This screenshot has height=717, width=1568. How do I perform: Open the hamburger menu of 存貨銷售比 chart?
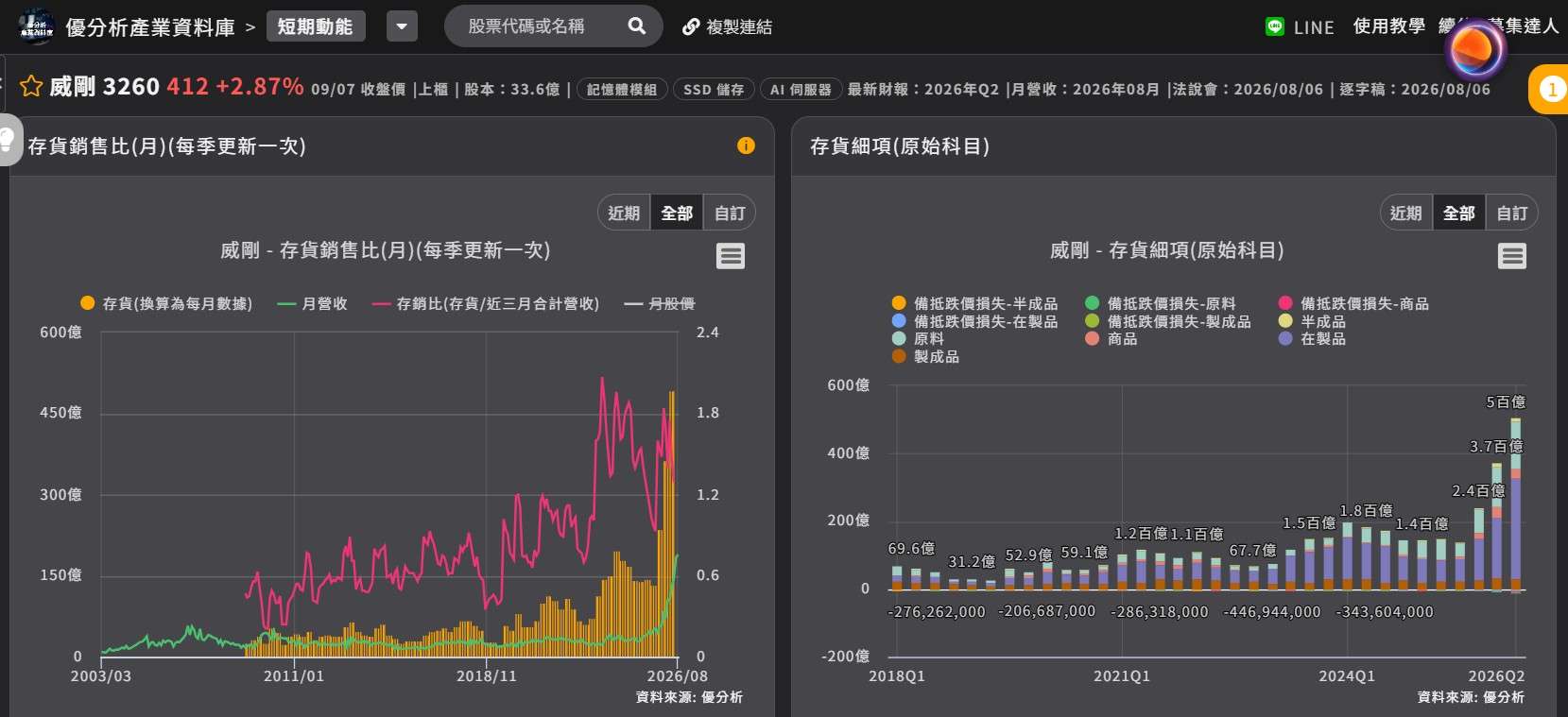tap(731, 256)
